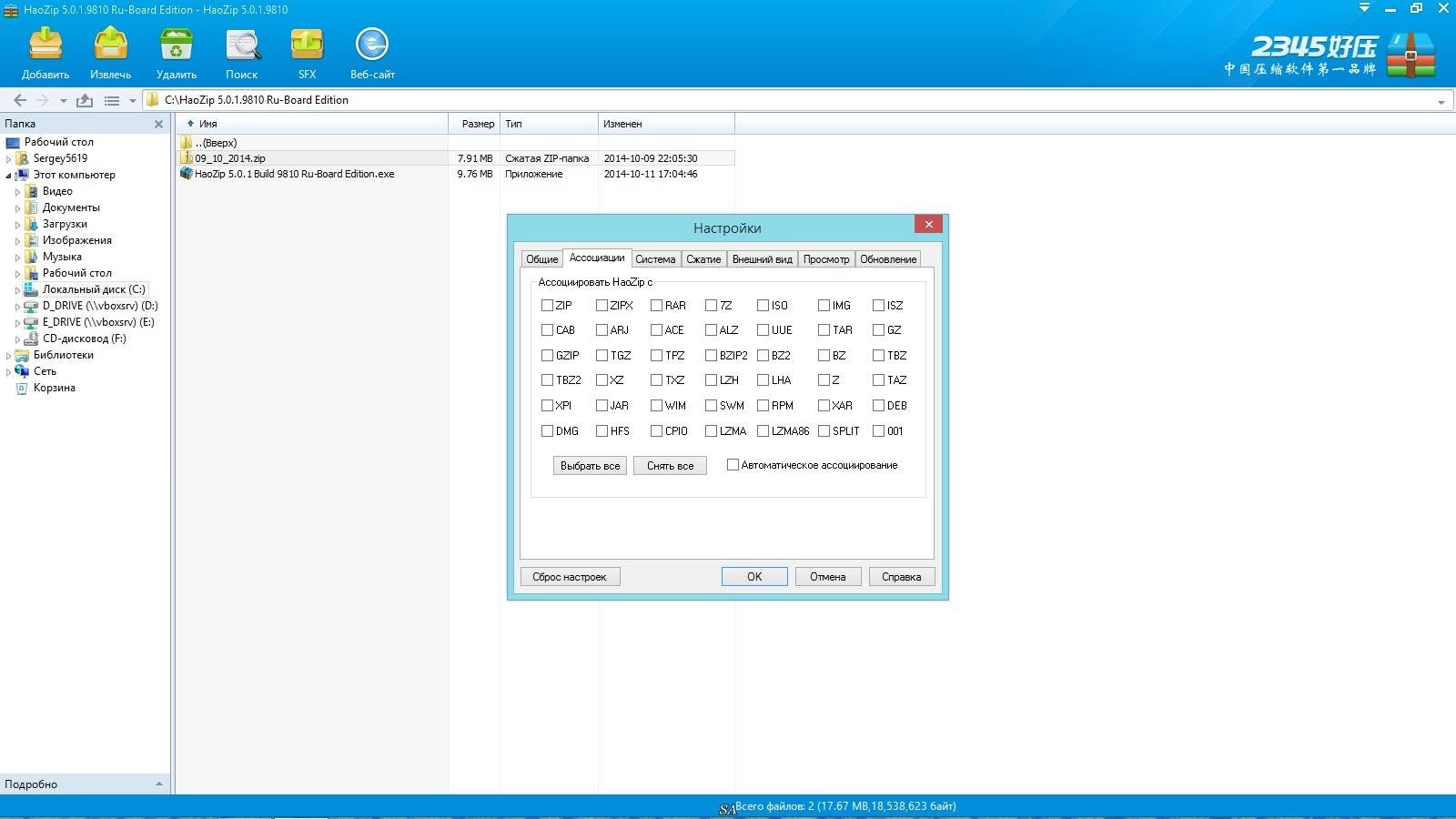Enable the RAR association checkbox
Screen dimensions: 1456x819
click(656, 306)
